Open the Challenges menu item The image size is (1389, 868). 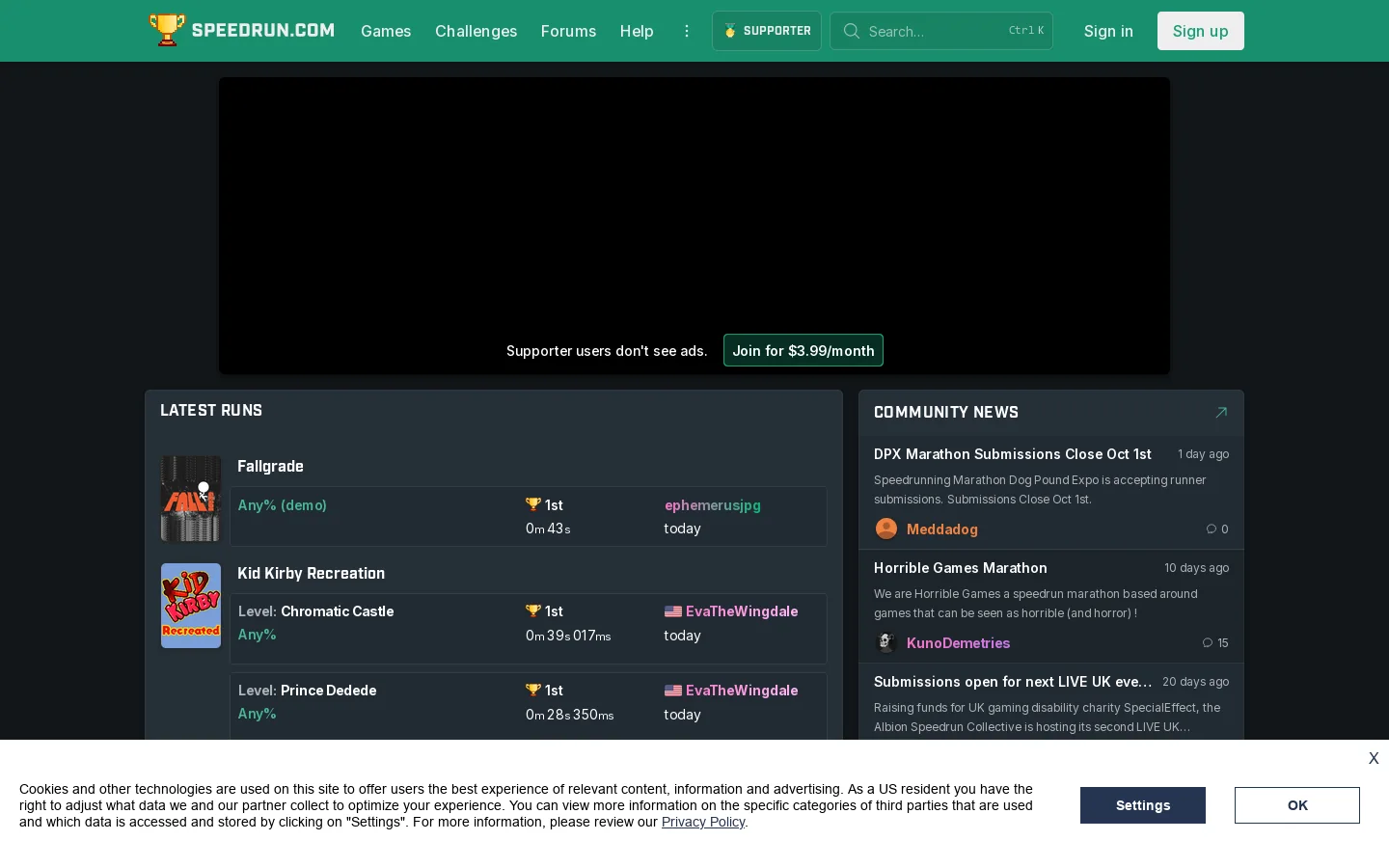pyautogui.click(x=476, y=31)
